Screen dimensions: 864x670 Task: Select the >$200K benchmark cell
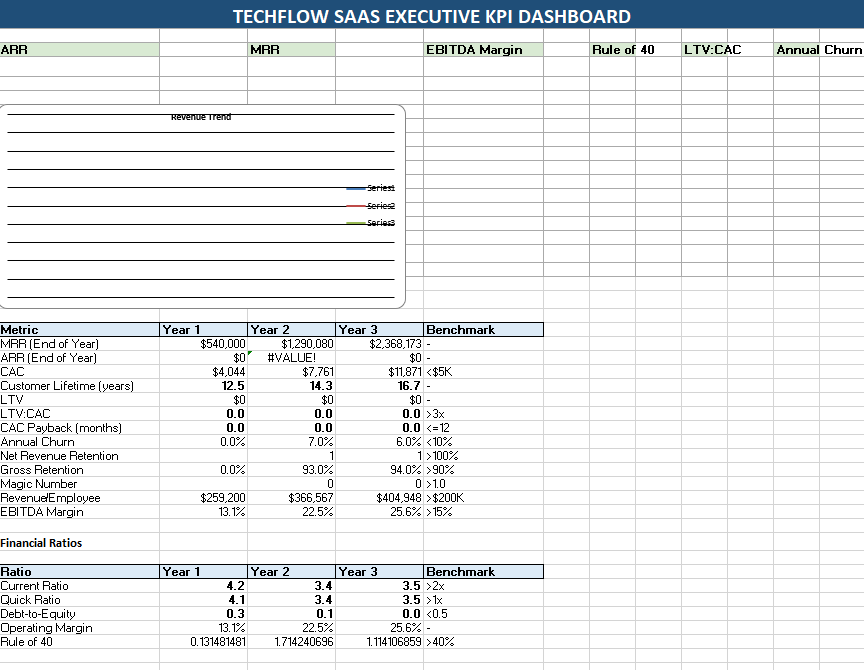point(483,498)
